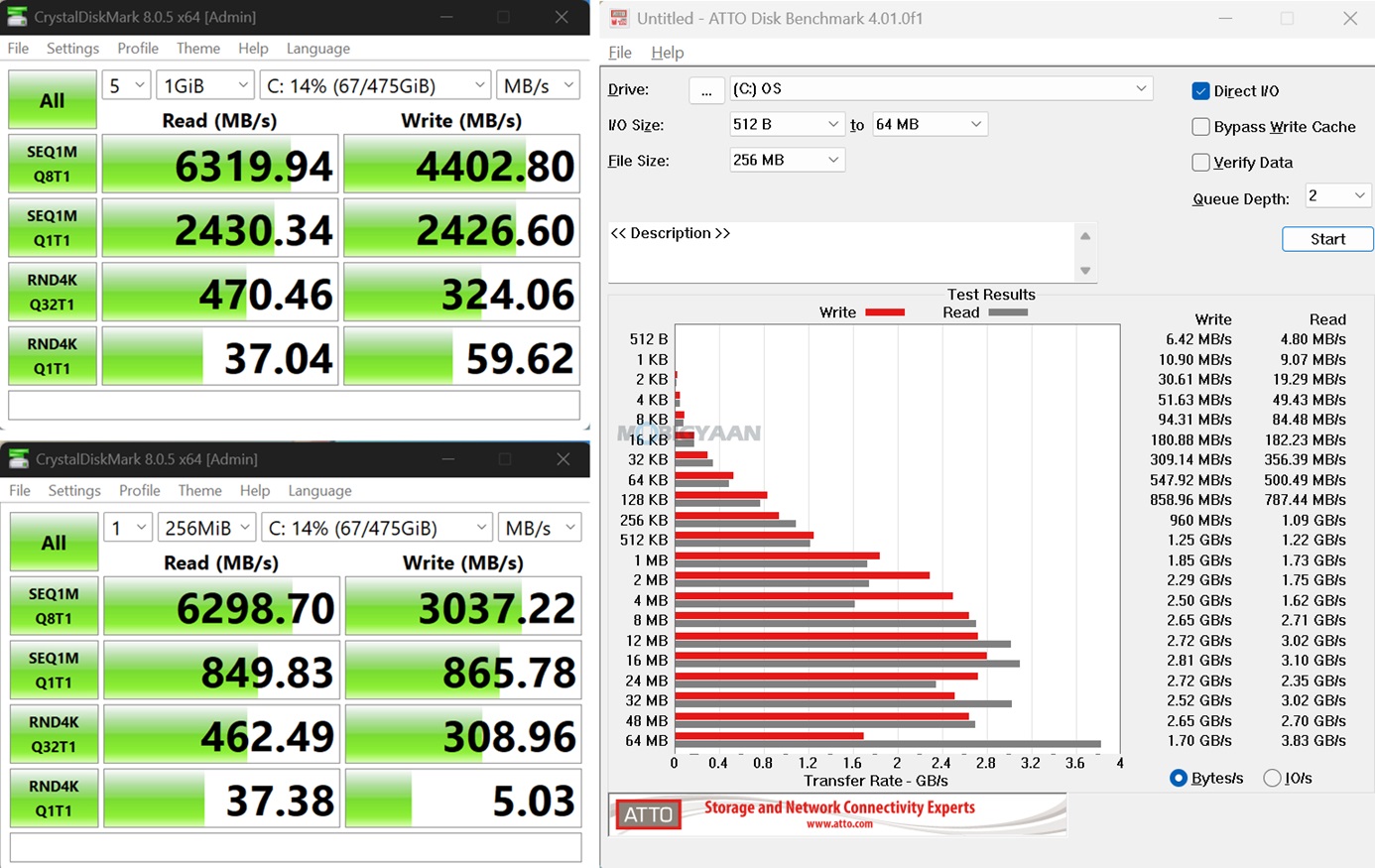Click the 3.83 GB/s read value in ATTO
This screenshot has height=868, width=1375.
(1313, 741)
